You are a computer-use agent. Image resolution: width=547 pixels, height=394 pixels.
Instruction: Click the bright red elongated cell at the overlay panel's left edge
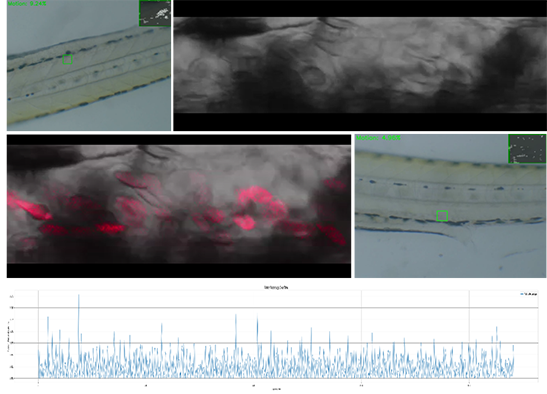(29, 206)
